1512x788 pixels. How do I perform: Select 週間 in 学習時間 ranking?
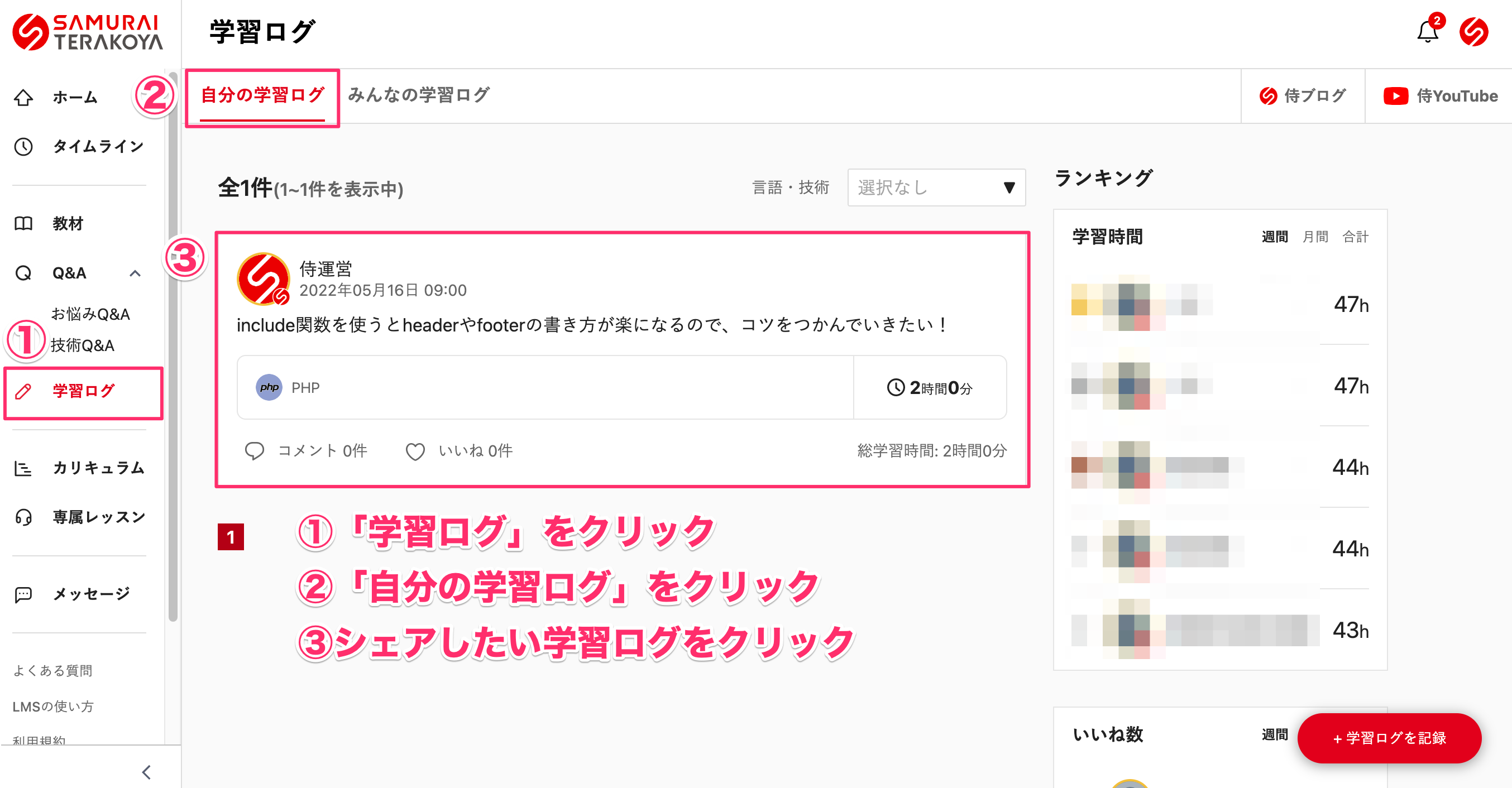coord(1274,237)
